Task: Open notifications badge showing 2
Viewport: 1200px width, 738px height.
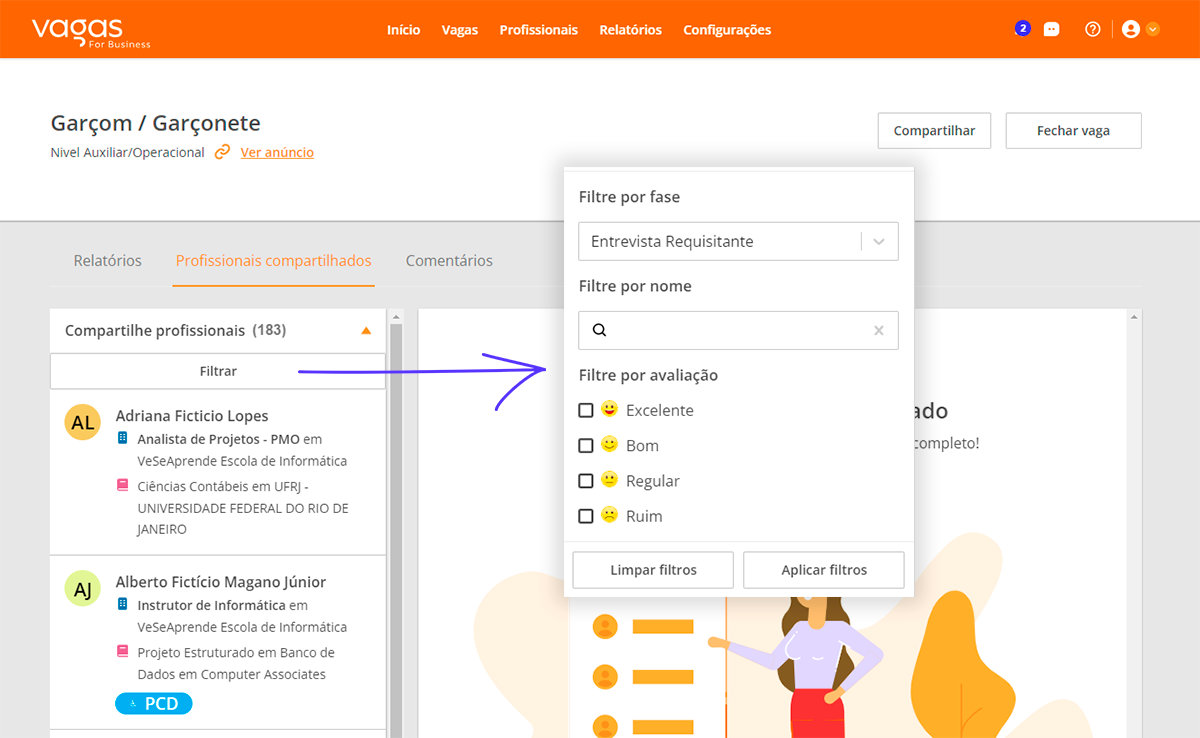Action: [x=1022, y=28]
